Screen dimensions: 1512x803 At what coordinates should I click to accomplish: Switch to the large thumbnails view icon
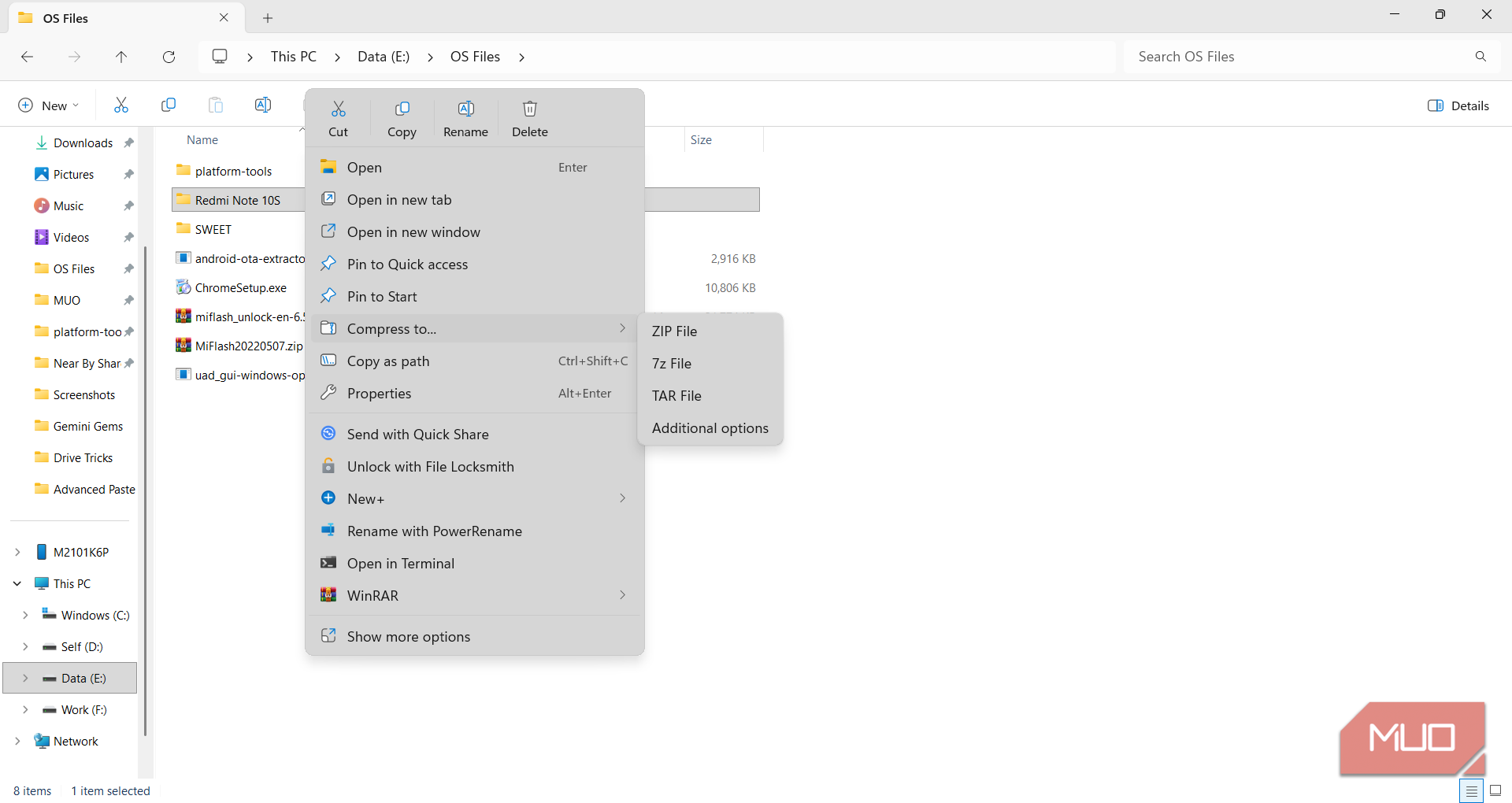tap(1495, 790)
